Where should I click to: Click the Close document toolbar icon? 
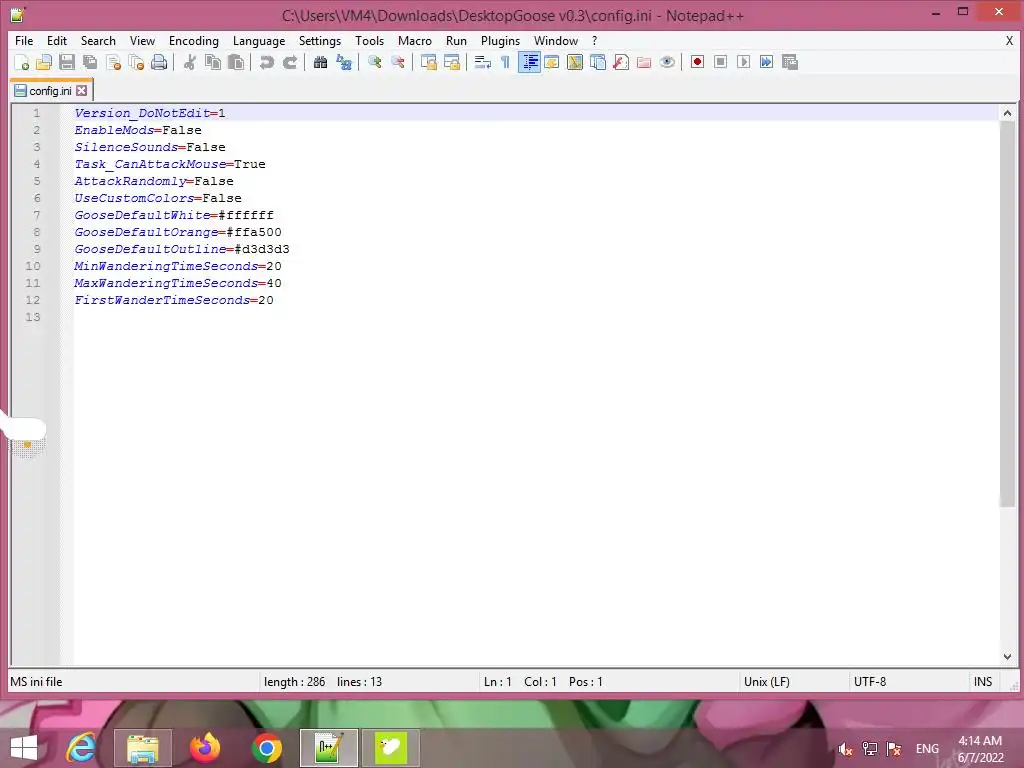click(x=113, y=62)
